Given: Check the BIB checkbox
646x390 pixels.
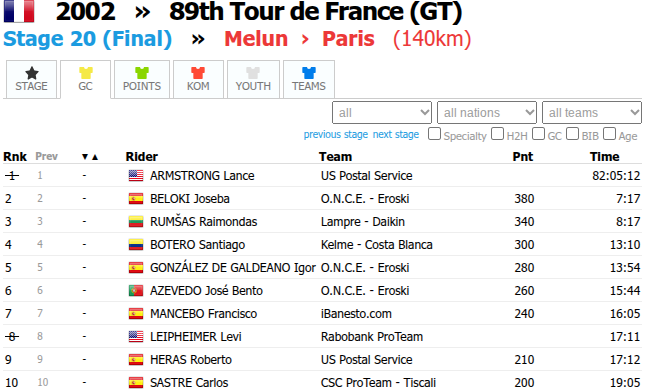Looking at the screenshot, I should [x=572, y=134].
